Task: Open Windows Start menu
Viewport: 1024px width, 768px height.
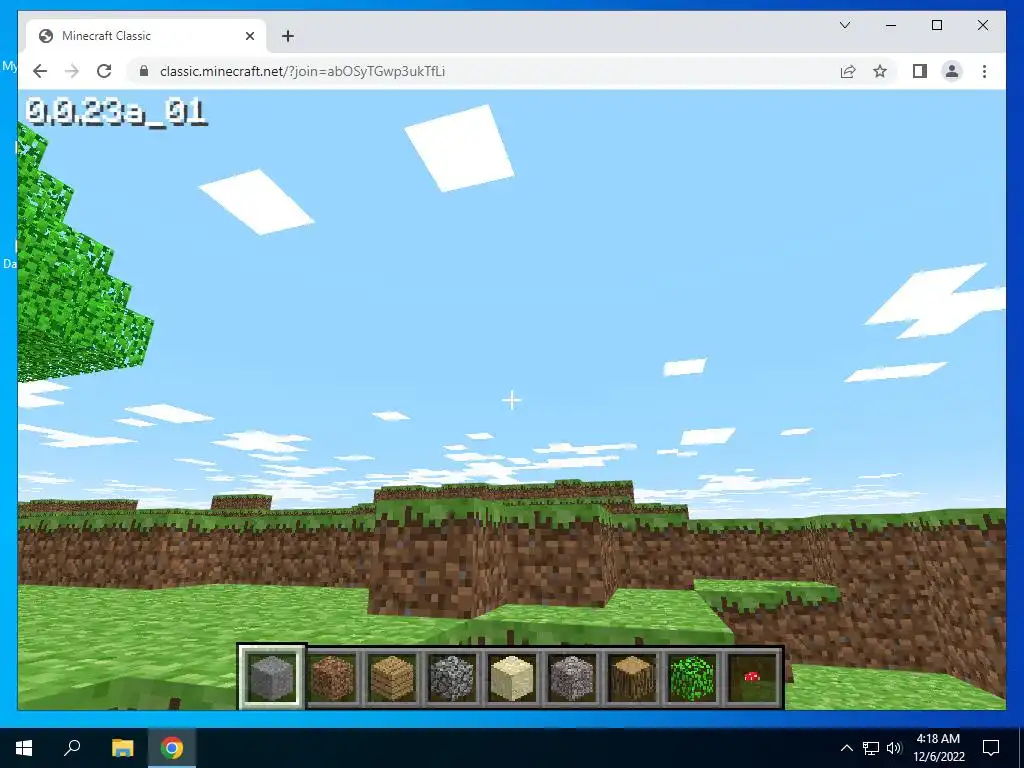Action: [24, 748]
